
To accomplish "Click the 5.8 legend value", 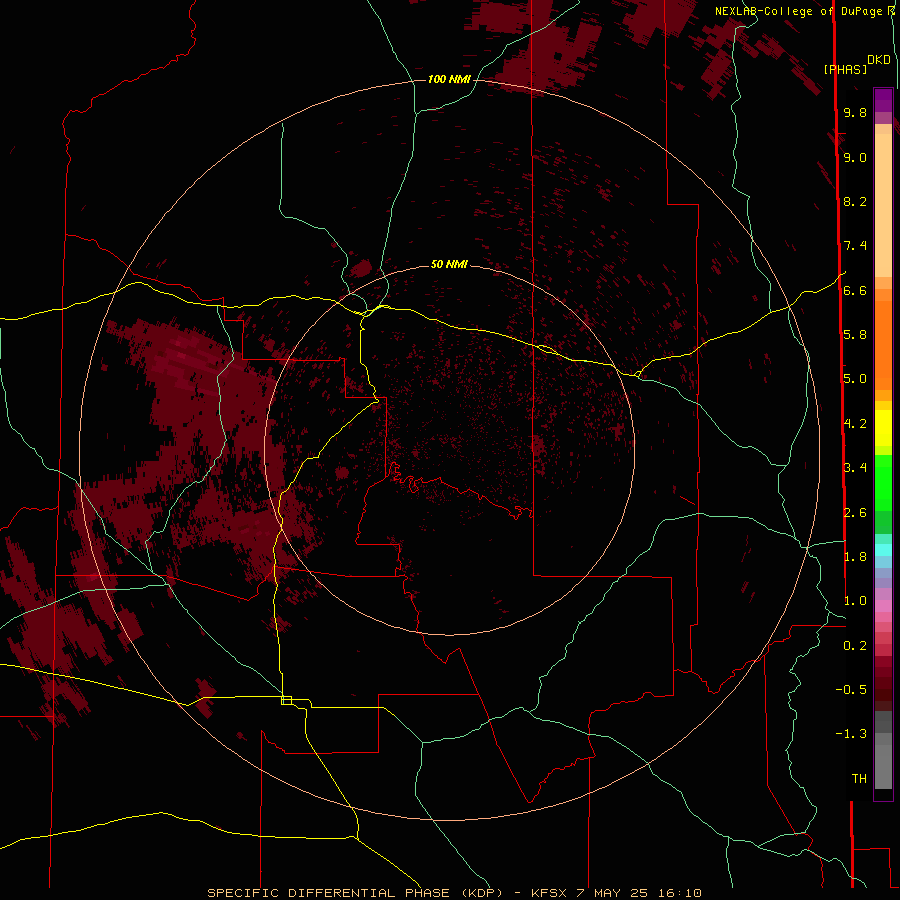I will tap(855, 335).
